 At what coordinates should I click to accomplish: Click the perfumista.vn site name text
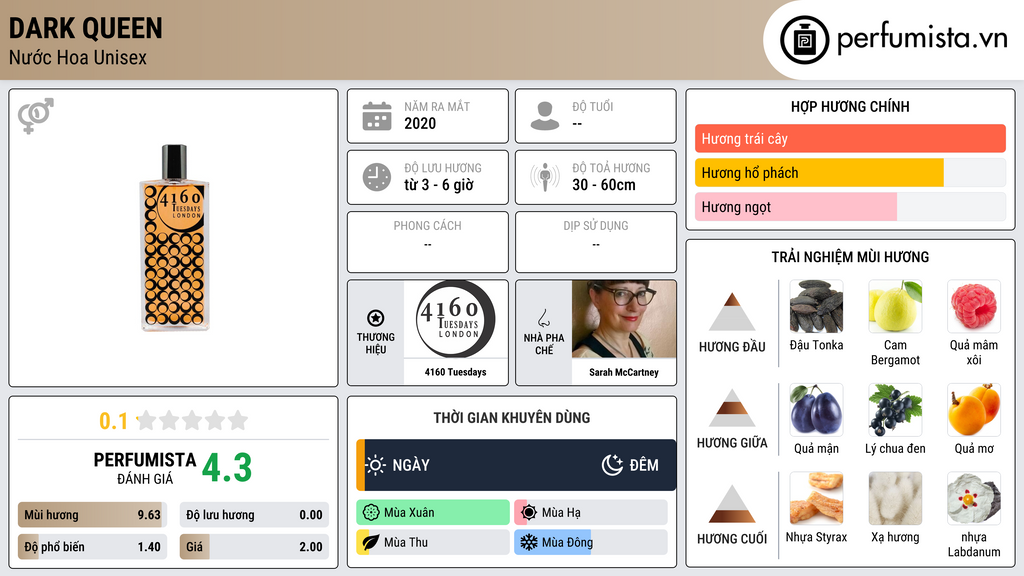(x=922, y=39)
